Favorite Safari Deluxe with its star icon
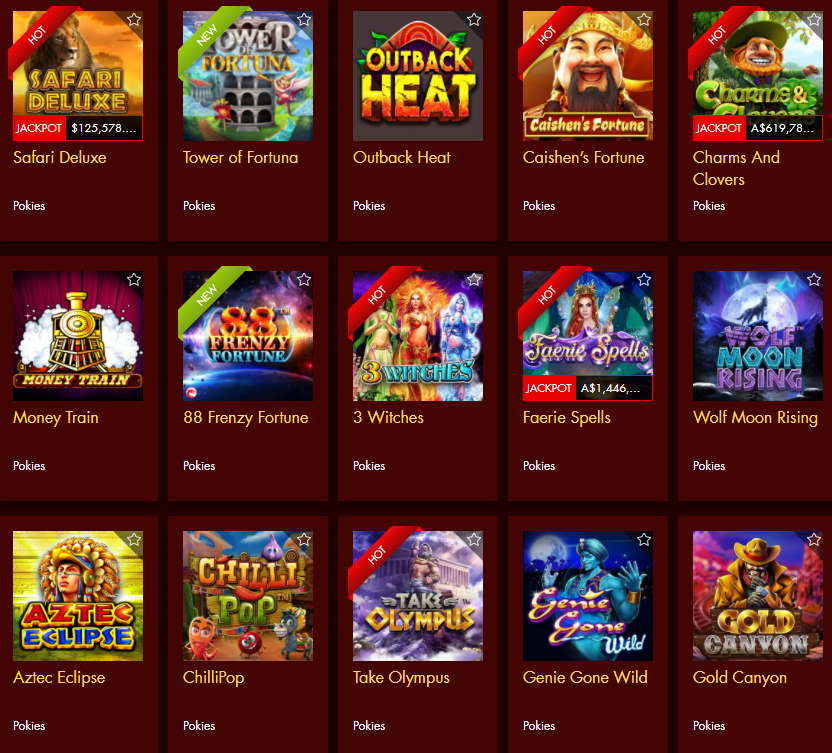Viewport: 832px width, 753px height. point(134,20)
